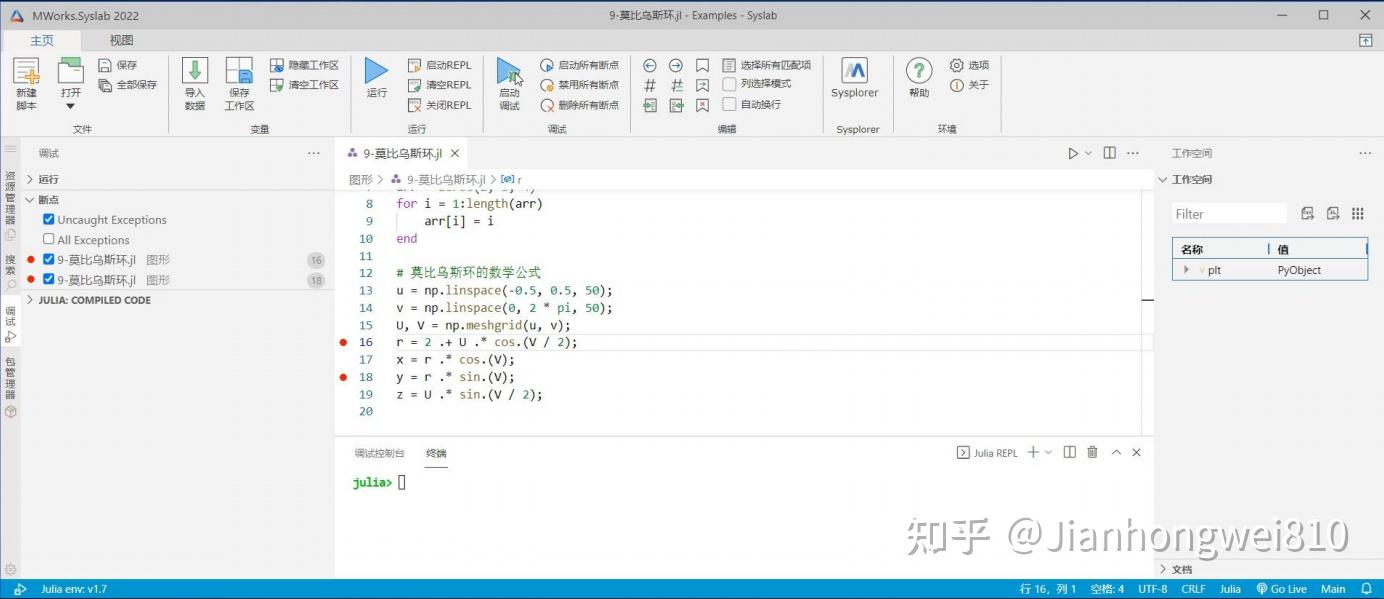The height and width of the screenshot is (599, 1384).
Task: Open the 打开 dropdown arrow
Action: click(x=70, y=106)
